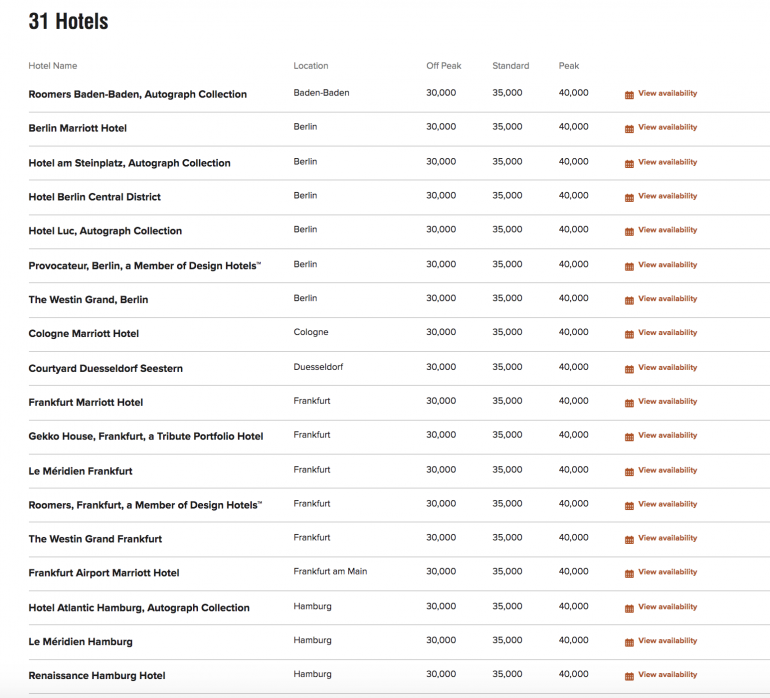Select The Westin Grand Frankfurt hotel name

coord(95,539)
